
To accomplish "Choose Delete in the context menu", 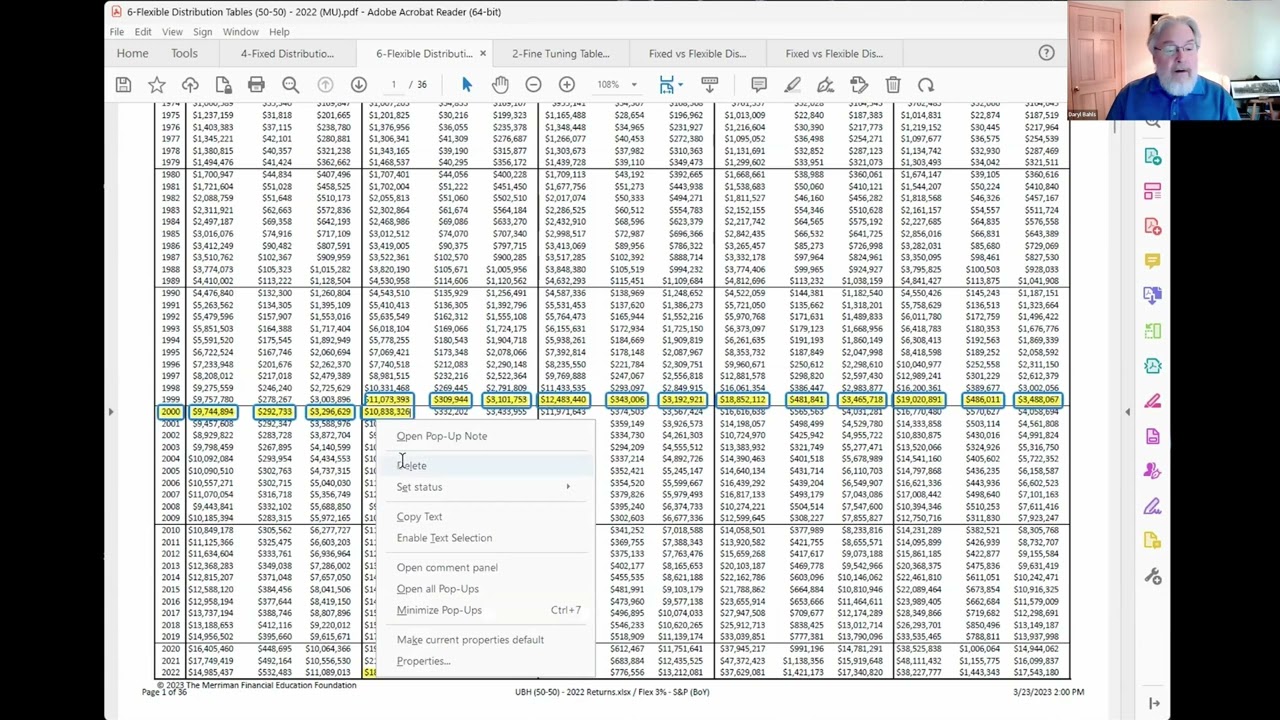I will point(485,465).
